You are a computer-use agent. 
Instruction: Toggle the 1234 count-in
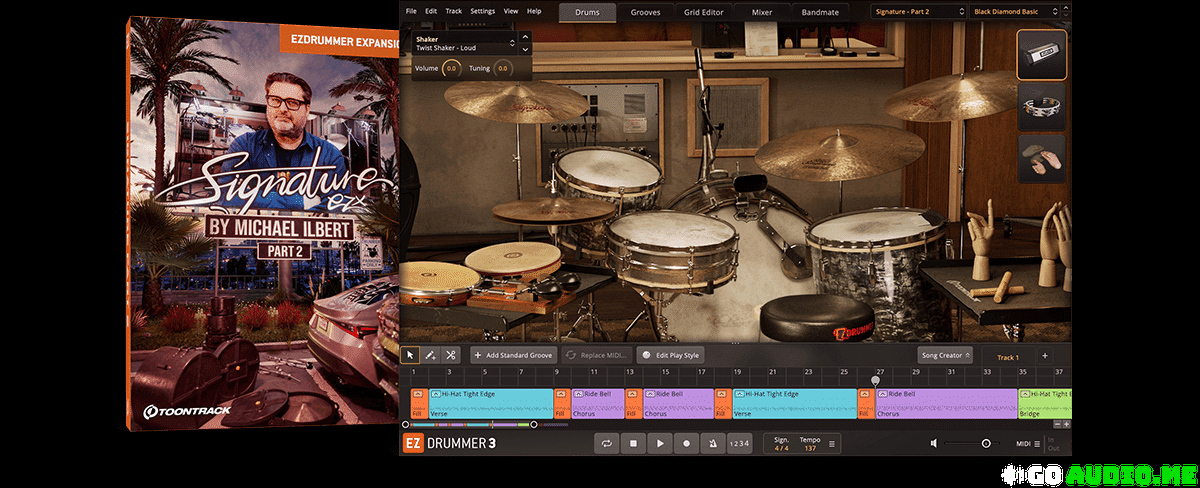click(x=738, y=443)
